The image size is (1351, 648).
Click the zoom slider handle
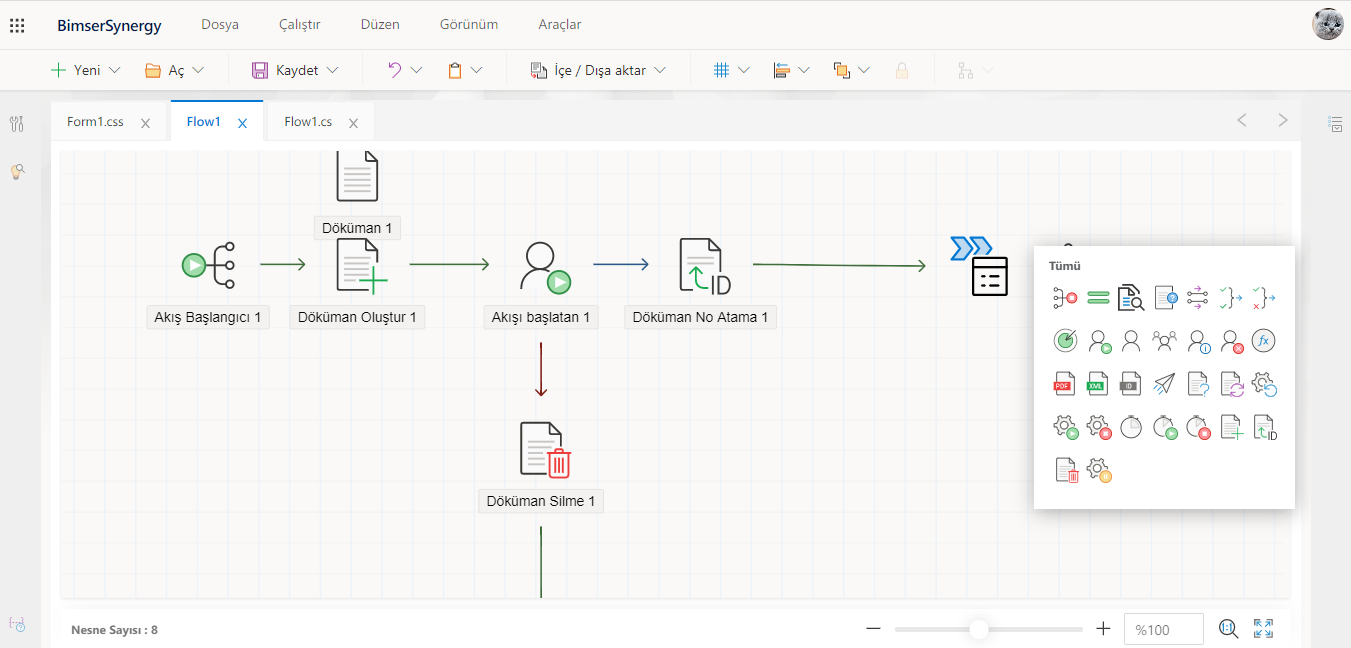(979, 629)
